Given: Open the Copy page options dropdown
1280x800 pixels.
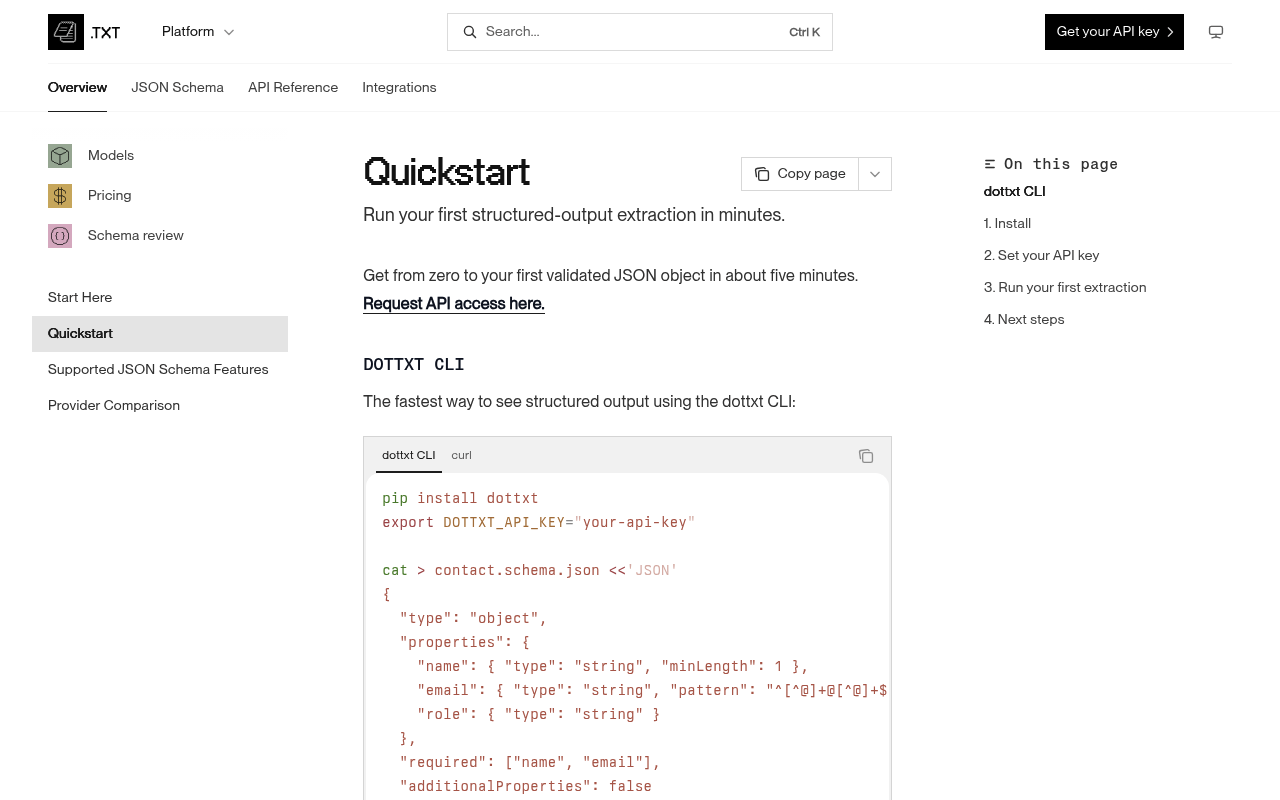Looking at the screenshot, I should click(x=875, y=174).
